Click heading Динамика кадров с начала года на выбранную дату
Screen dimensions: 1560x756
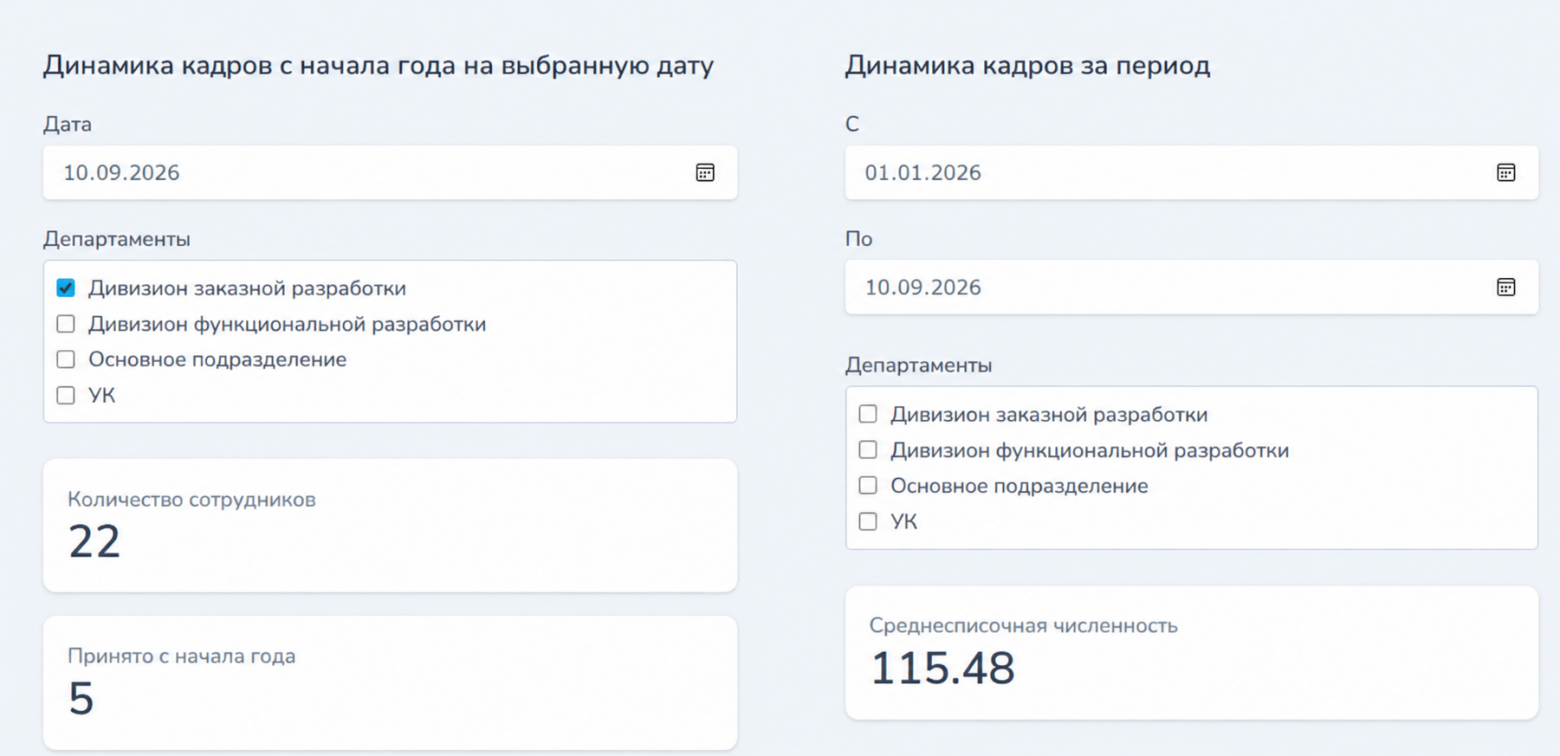point(379,67)
